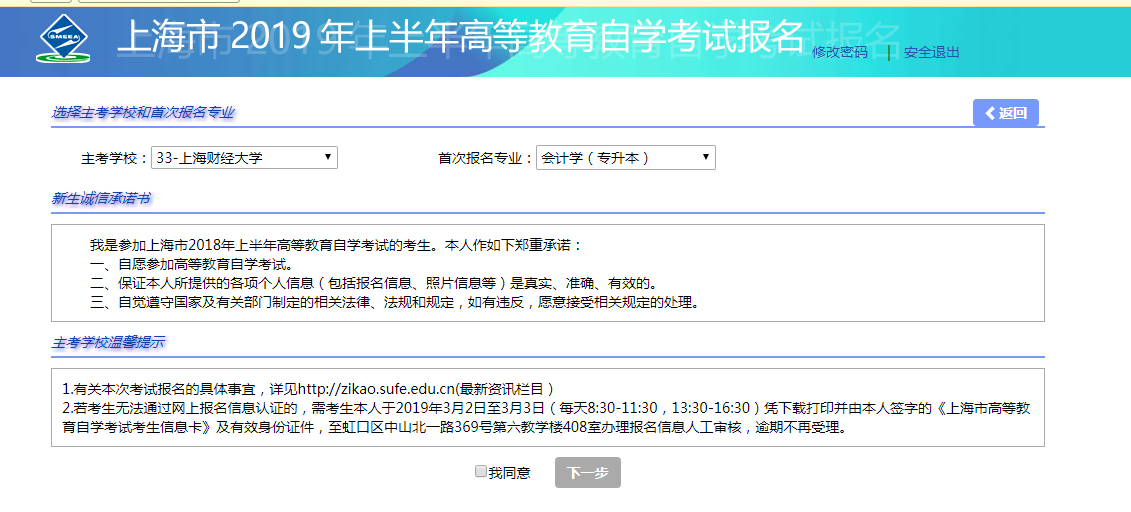Click 安全退出 to log out
The width and height of the screenshot is (1131, 512).
pyautogui.click(x=931, y=52)
